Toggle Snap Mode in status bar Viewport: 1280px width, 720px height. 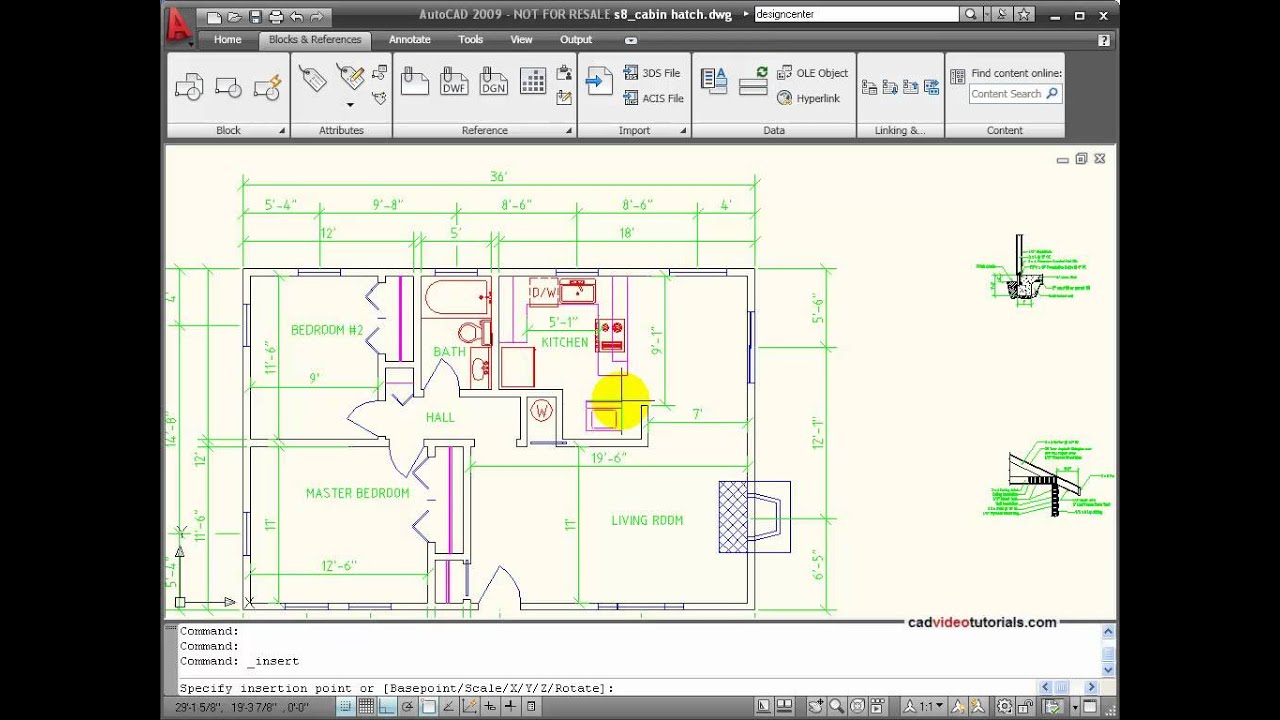click(345, 706)
